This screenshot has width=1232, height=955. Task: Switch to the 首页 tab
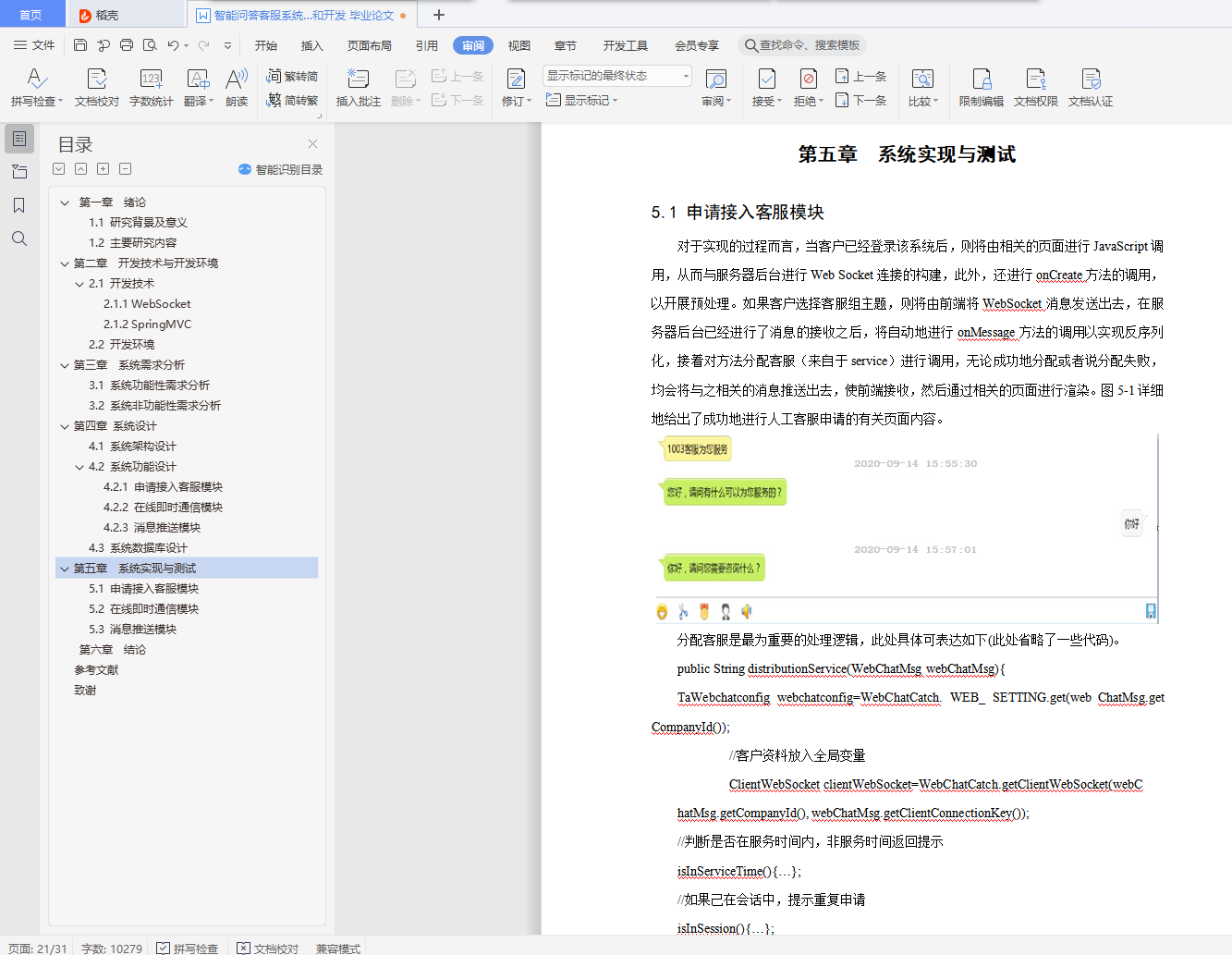32,15
